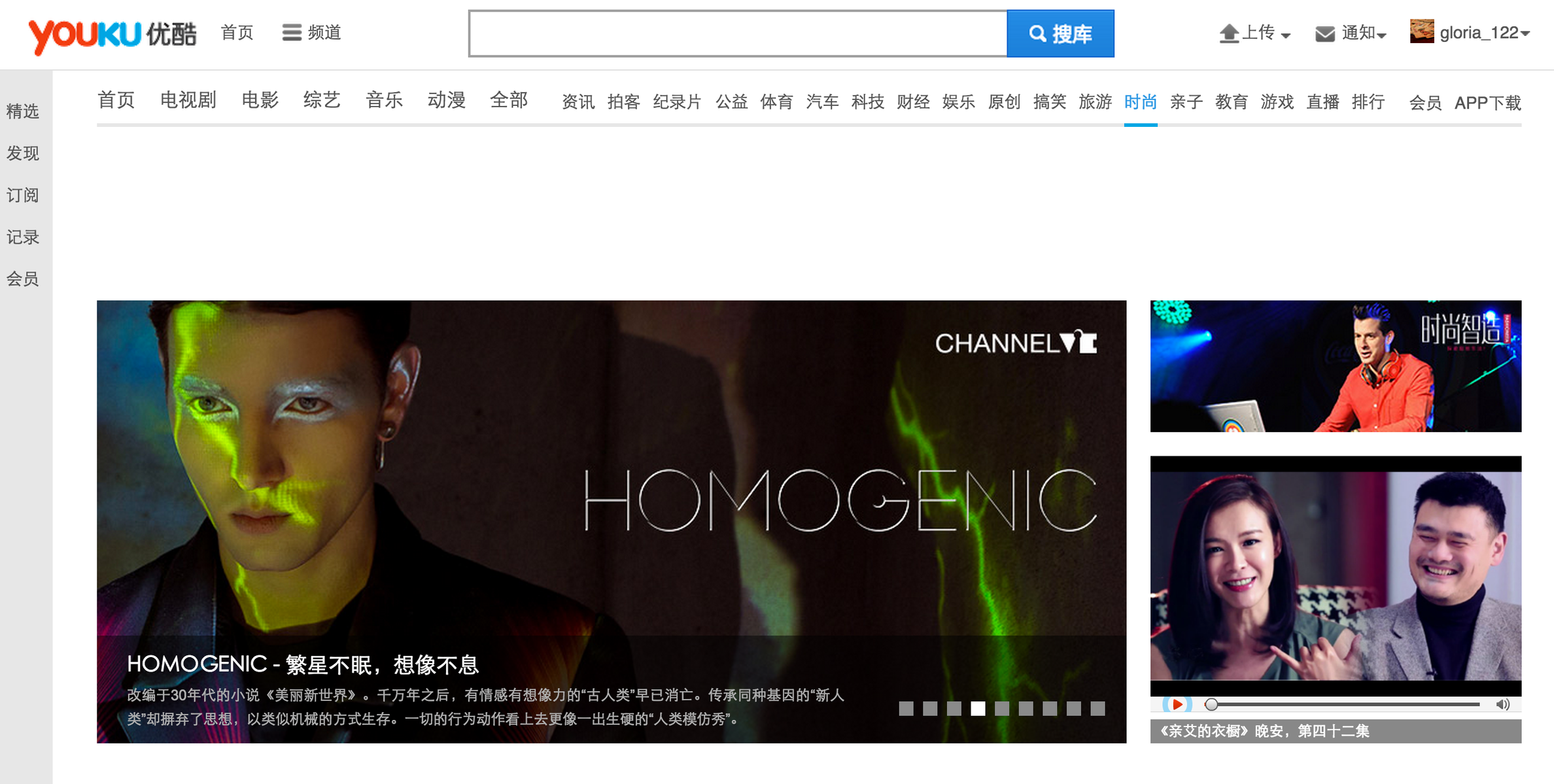Click the magnifier 搜库 search button
The width and height of the screenshot is (1554, 784).
coord(1060,34)
